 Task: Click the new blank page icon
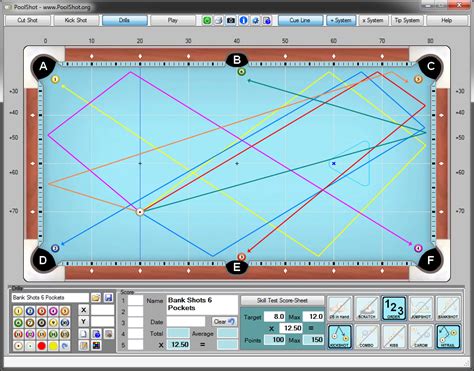(84, 334)
